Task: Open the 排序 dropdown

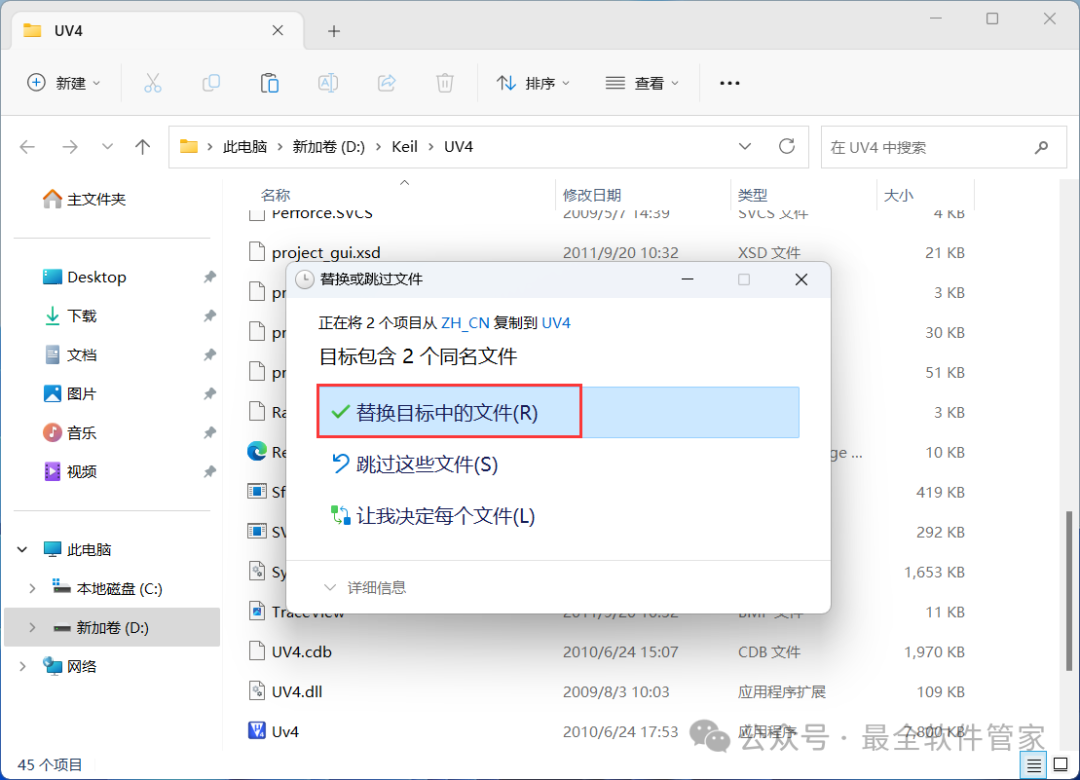Action: tap(533, 83)
